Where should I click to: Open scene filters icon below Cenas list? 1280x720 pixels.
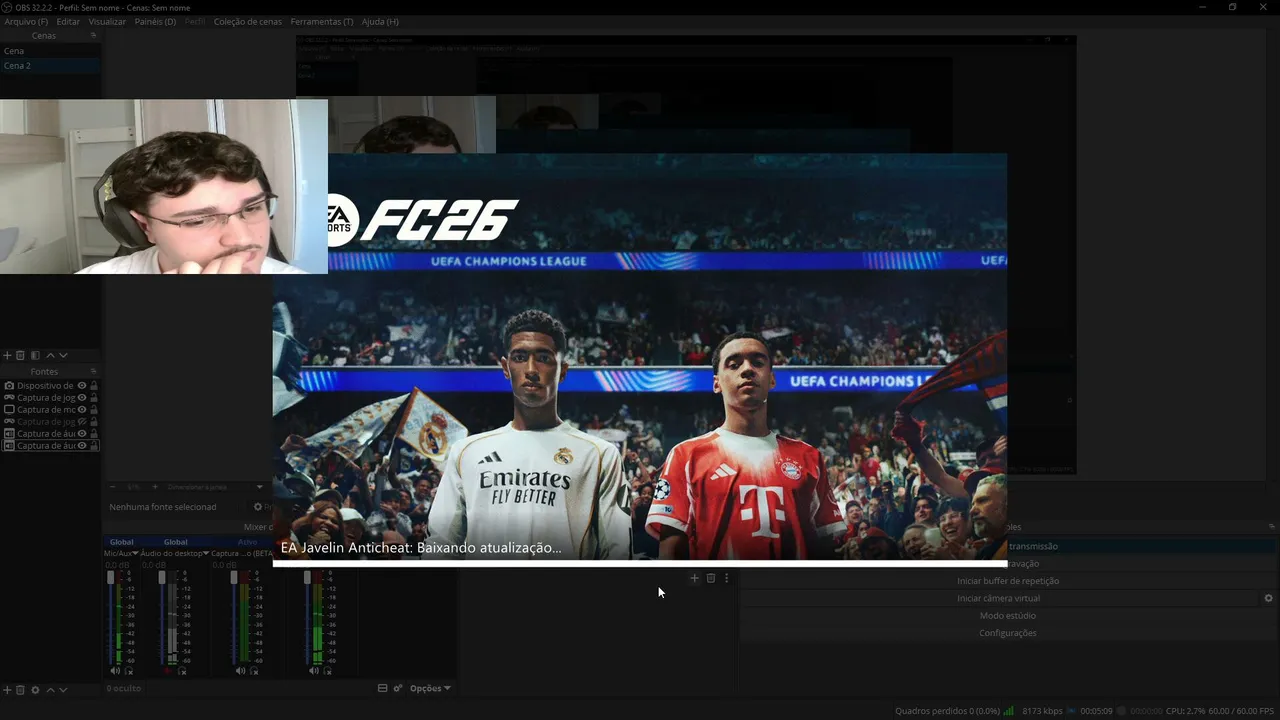pyautogui.click(x=35, y=355)
